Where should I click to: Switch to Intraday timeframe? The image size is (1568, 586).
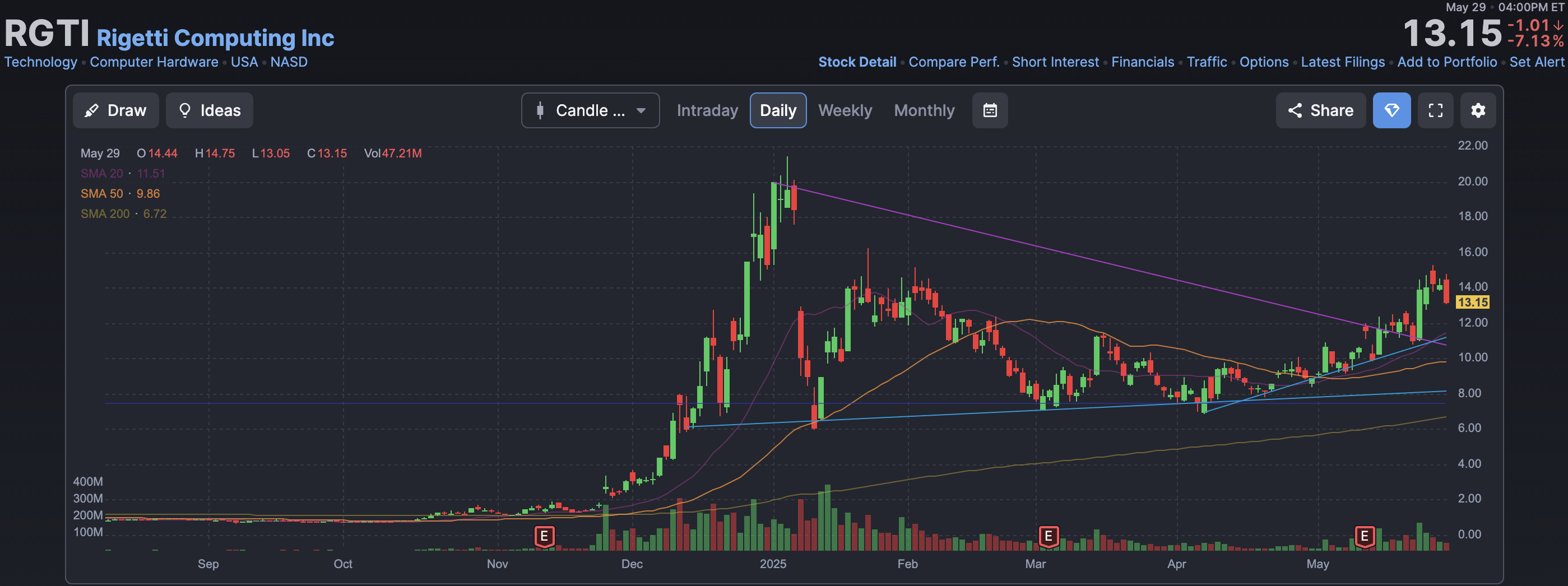click(x=707, y=110)
